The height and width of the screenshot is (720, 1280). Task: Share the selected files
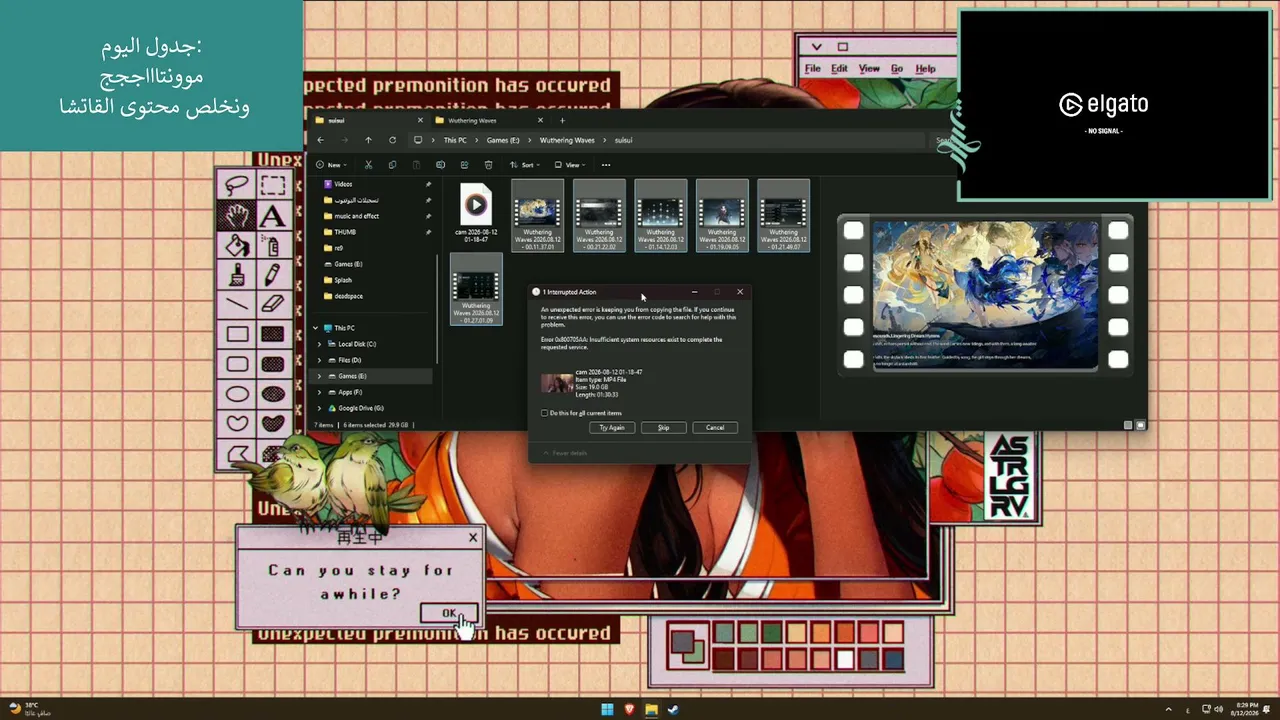point(464,165)
